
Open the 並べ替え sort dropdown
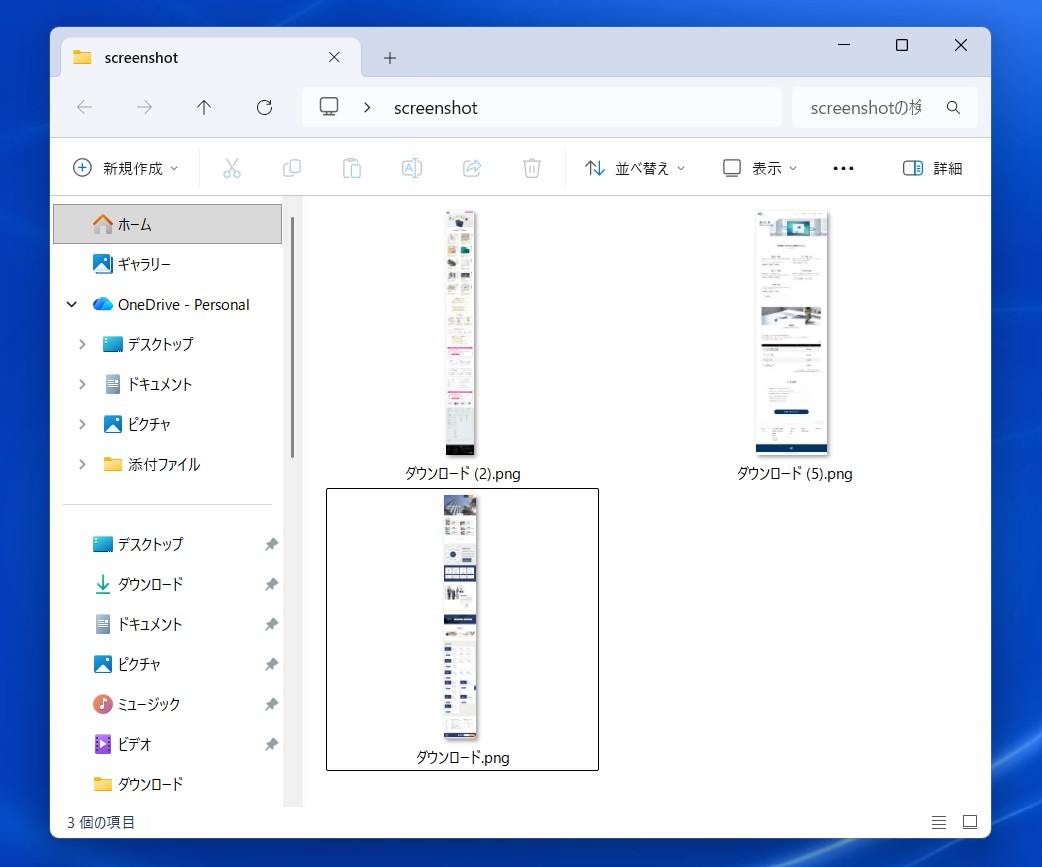[635, 168]
